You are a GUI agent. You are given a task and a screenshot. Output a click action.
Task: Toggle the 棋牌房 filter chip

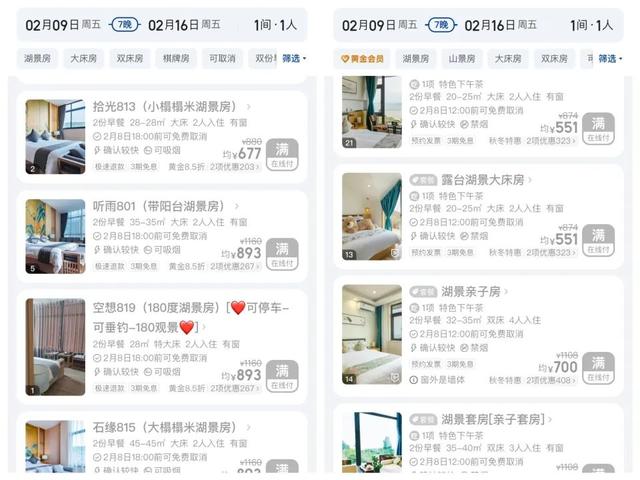tap(176, 58)
